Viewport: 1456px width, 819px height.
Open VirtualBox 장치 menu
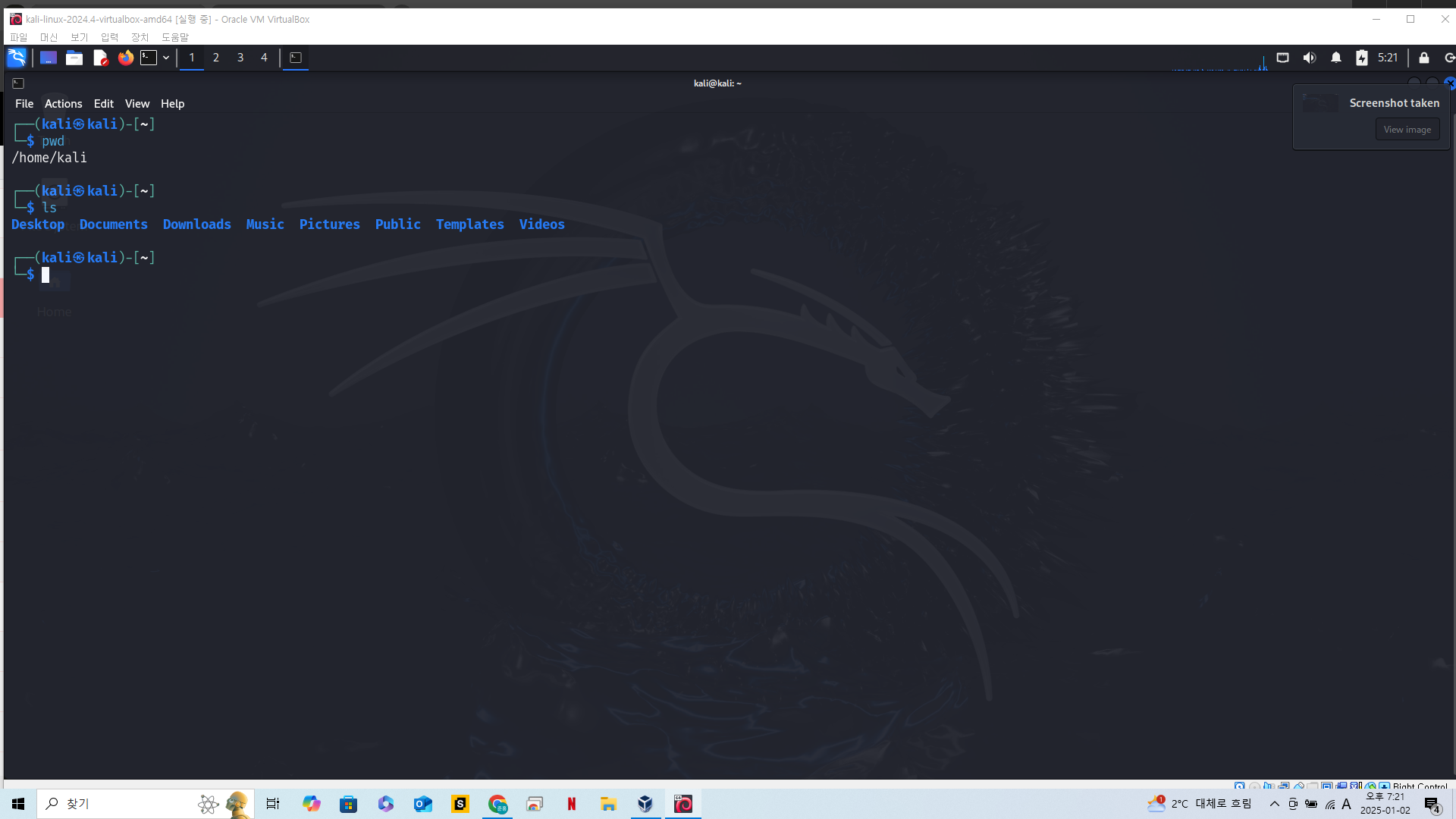(140, 37)
